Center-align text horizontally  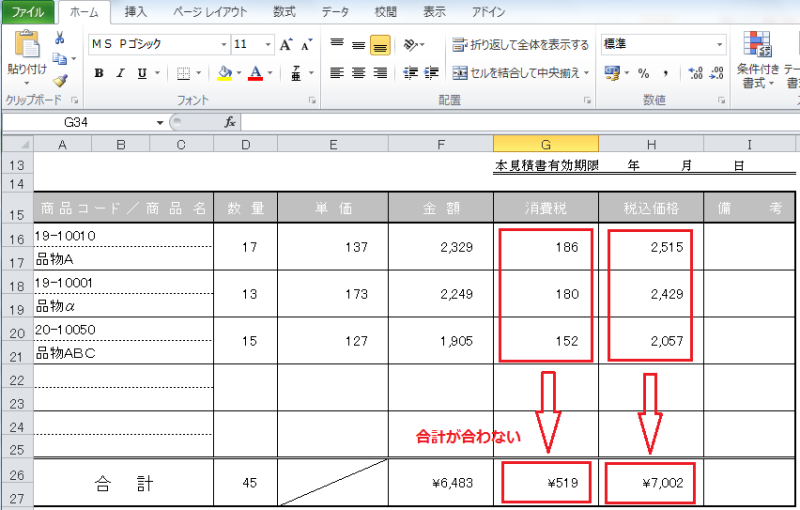tap(358, 73)
